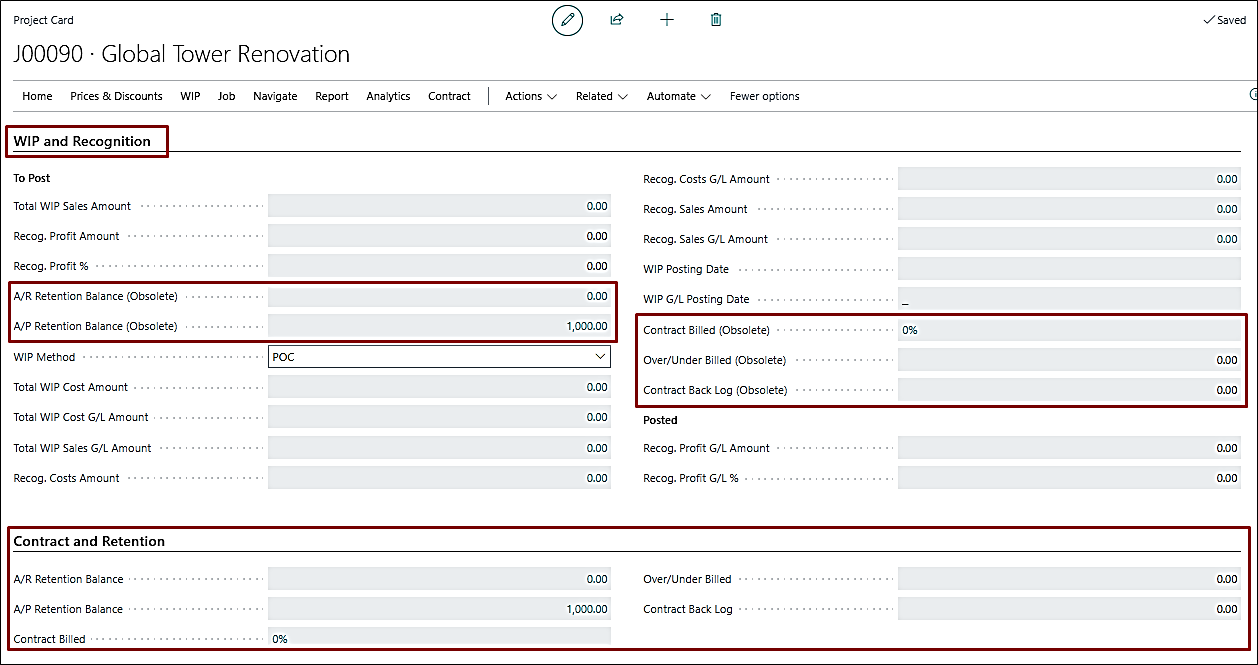Image resolution: width=1258 pixels, height=665 pixels.
Task: Click the trash delete icon
Action: pyautogui.click(x=716, y=20)
